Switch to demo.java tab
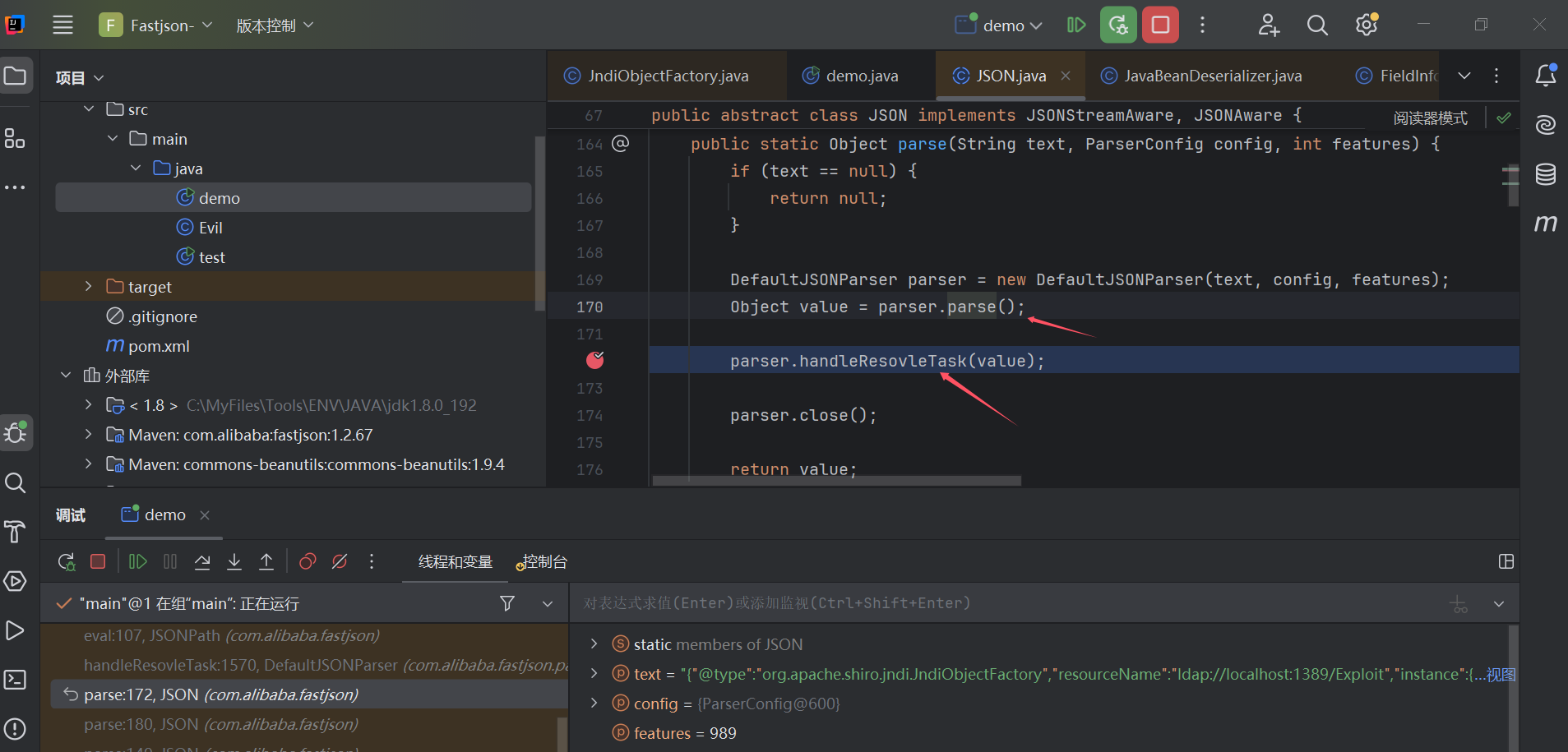 tap(861, 76)
